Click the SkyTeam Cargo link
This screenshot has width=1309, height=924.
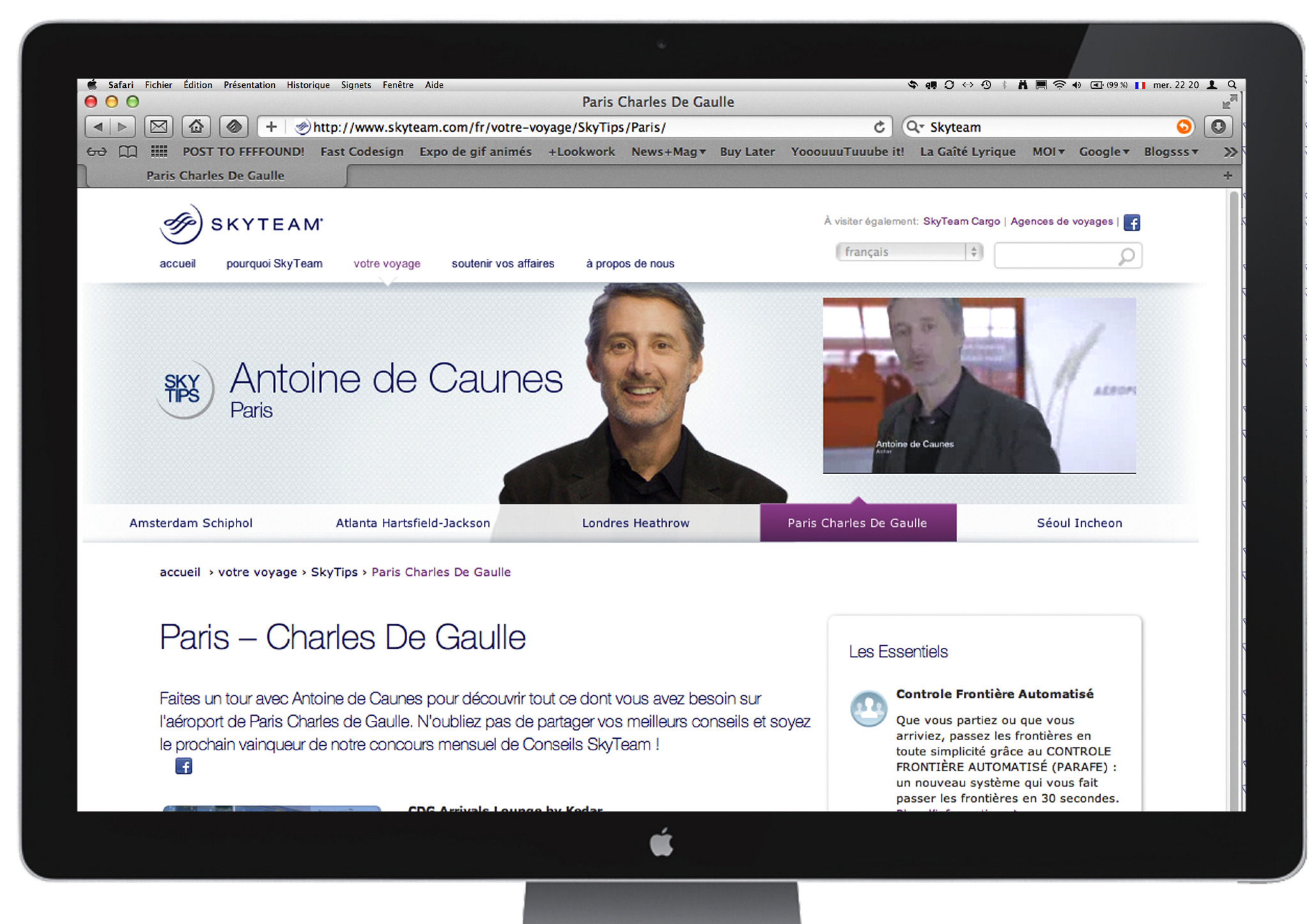tap(961, 221)
